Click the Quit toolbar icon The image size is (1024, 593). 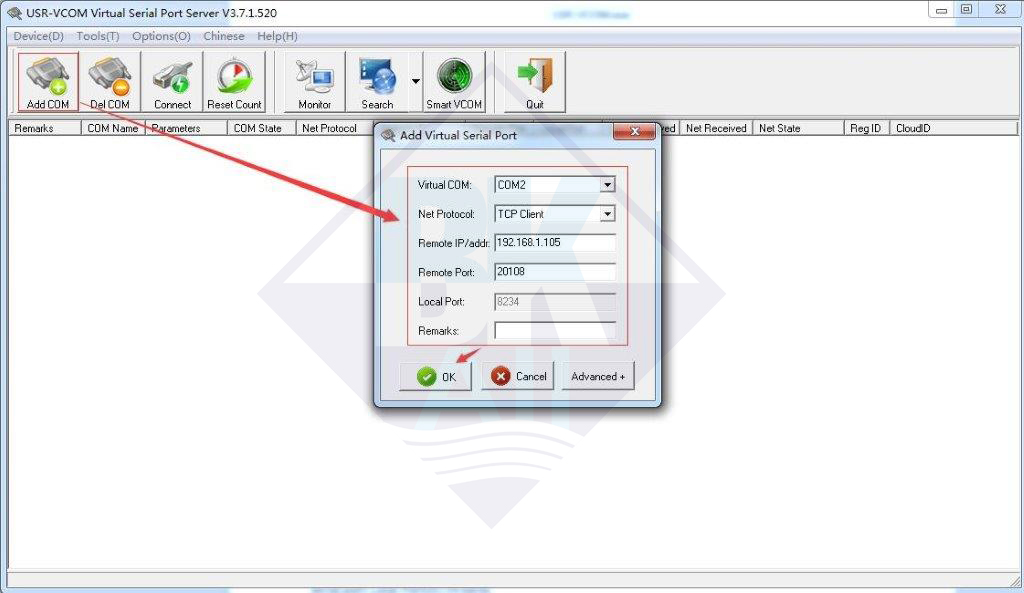pos(534,82)
